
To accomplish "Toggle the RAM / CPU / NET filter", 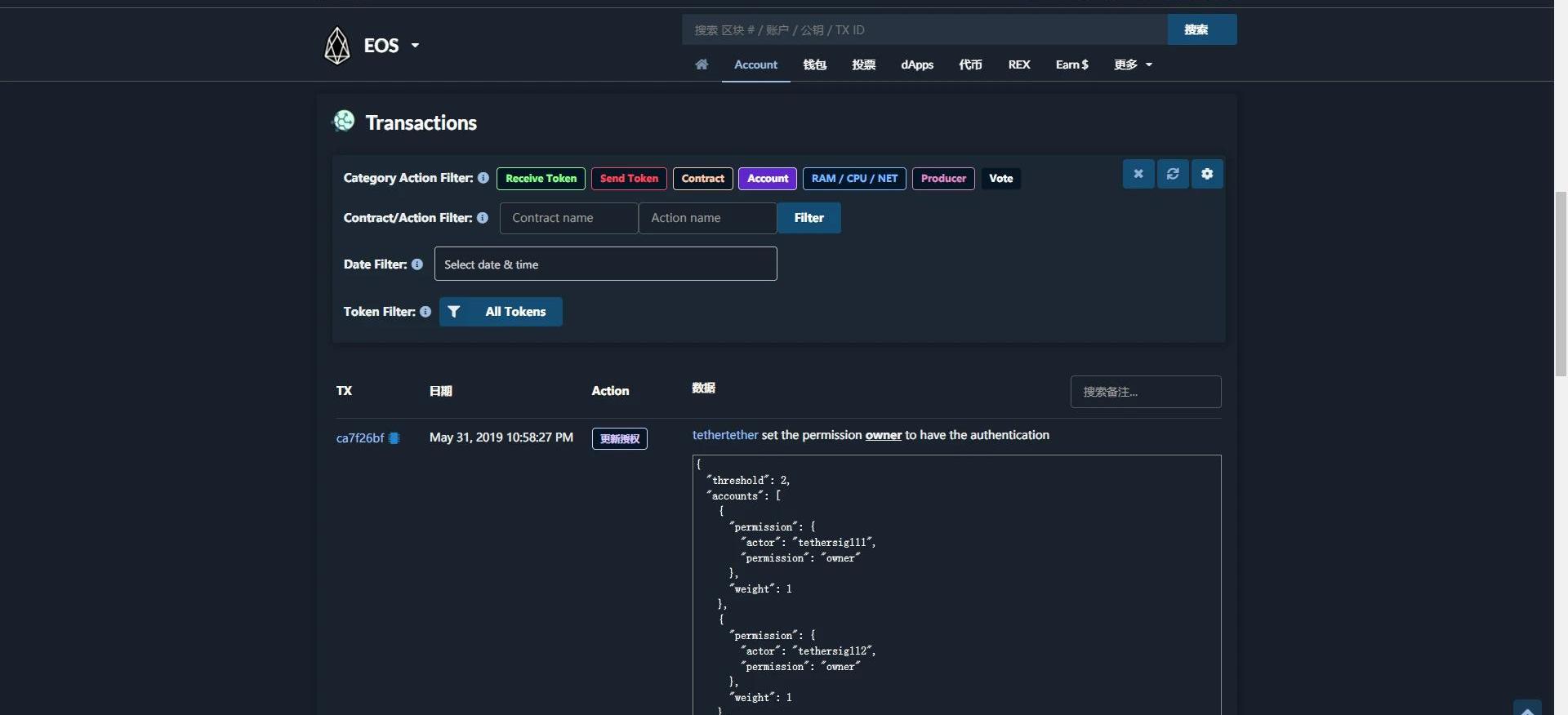I will 854,179.
